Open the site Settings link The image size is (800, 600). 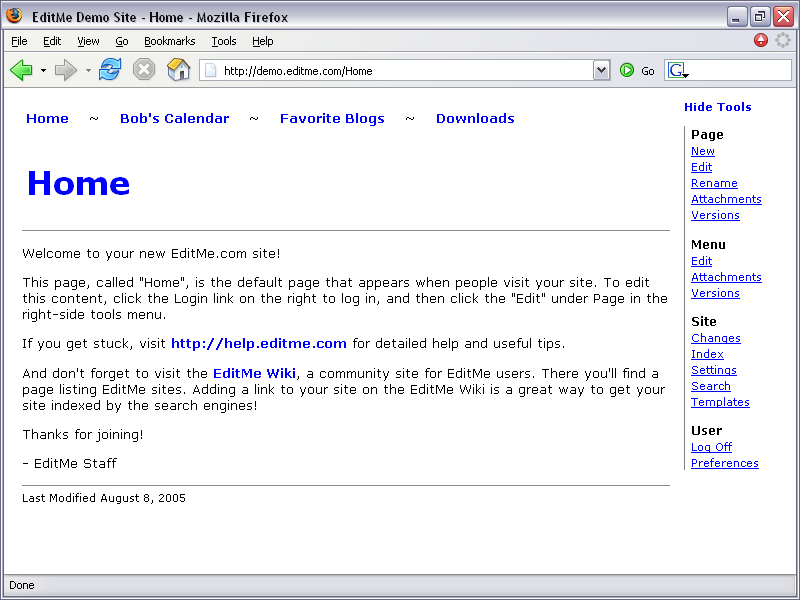[713, 370]
